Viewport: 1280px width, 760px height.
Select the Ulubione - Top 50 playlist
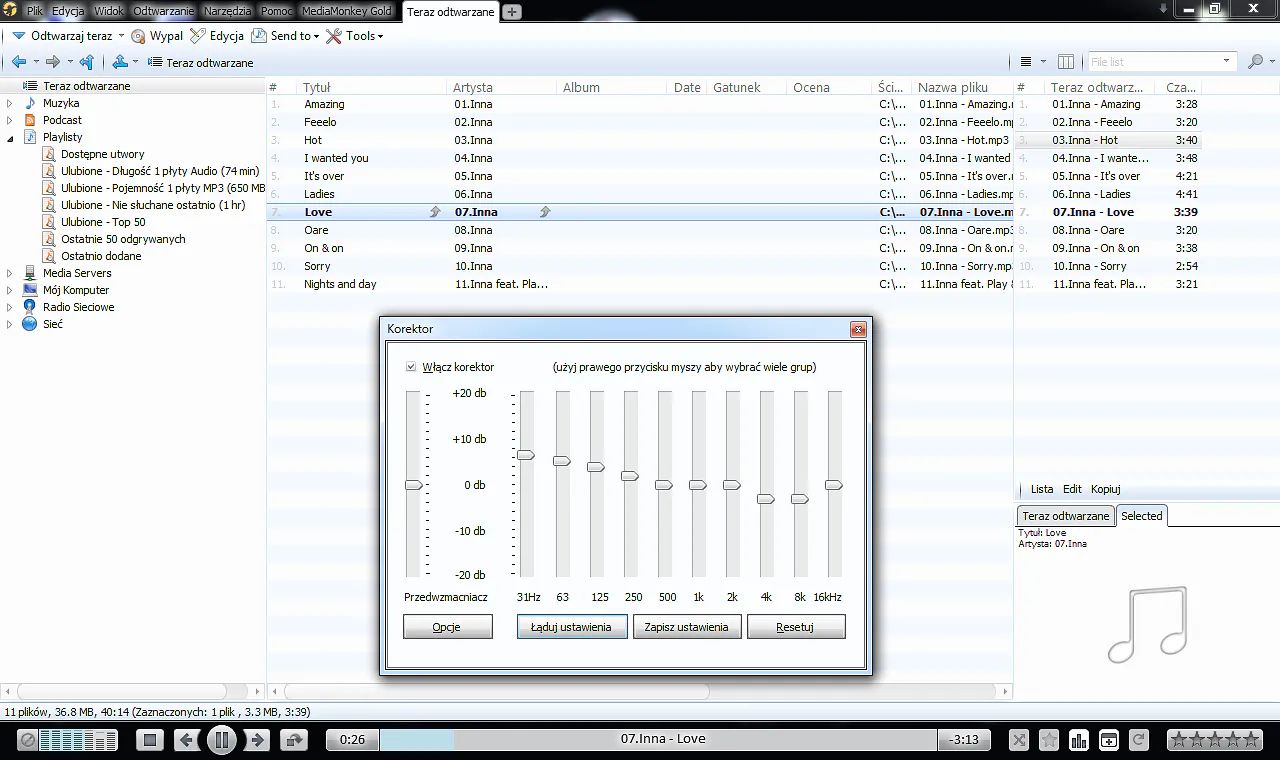pyautogui.click(x=103, y=222)
